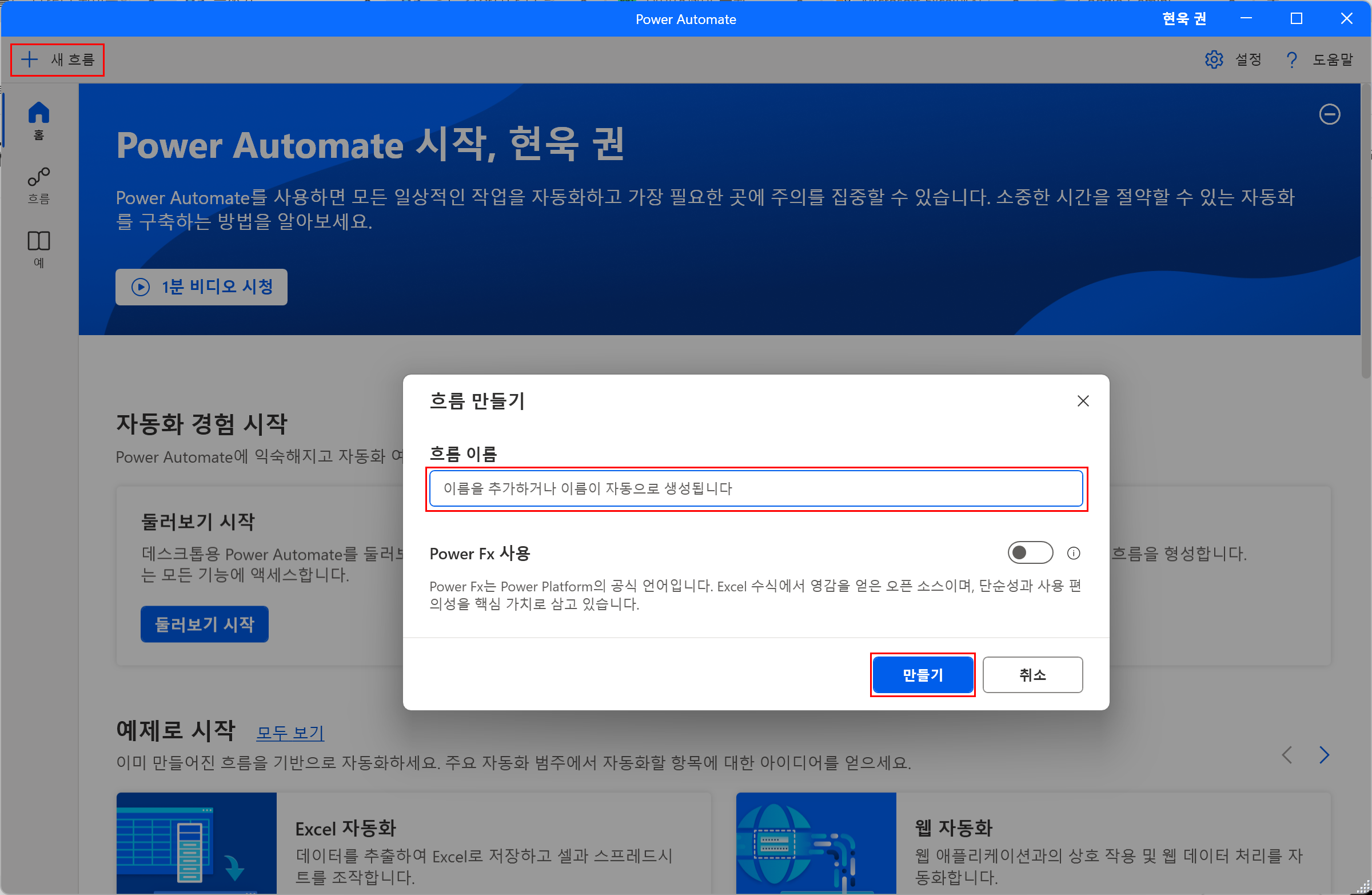Click the 새 흐름 new flow button
Image resolution: width=1372 pixels, height=895 pixels.
click(x=57, y=59)
